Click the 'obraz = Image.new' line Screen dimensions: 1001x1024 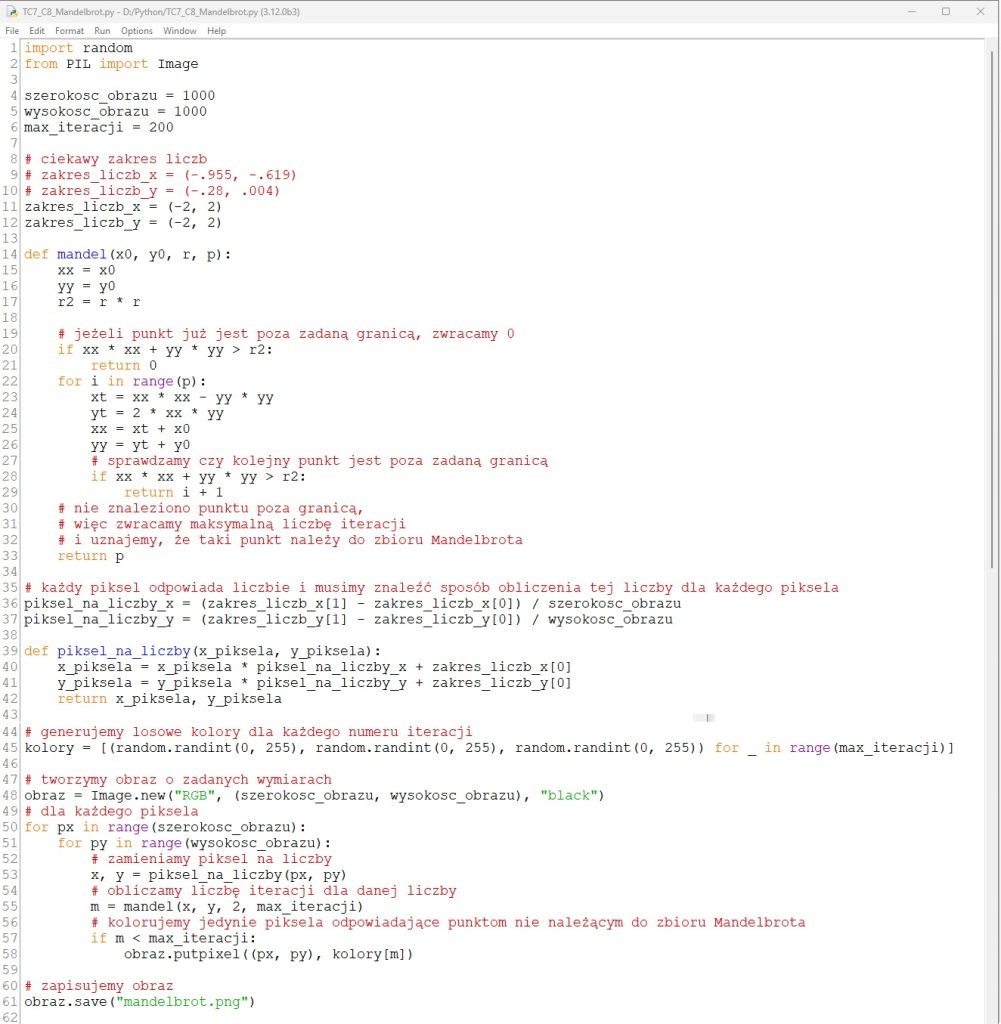pos(314,795)
